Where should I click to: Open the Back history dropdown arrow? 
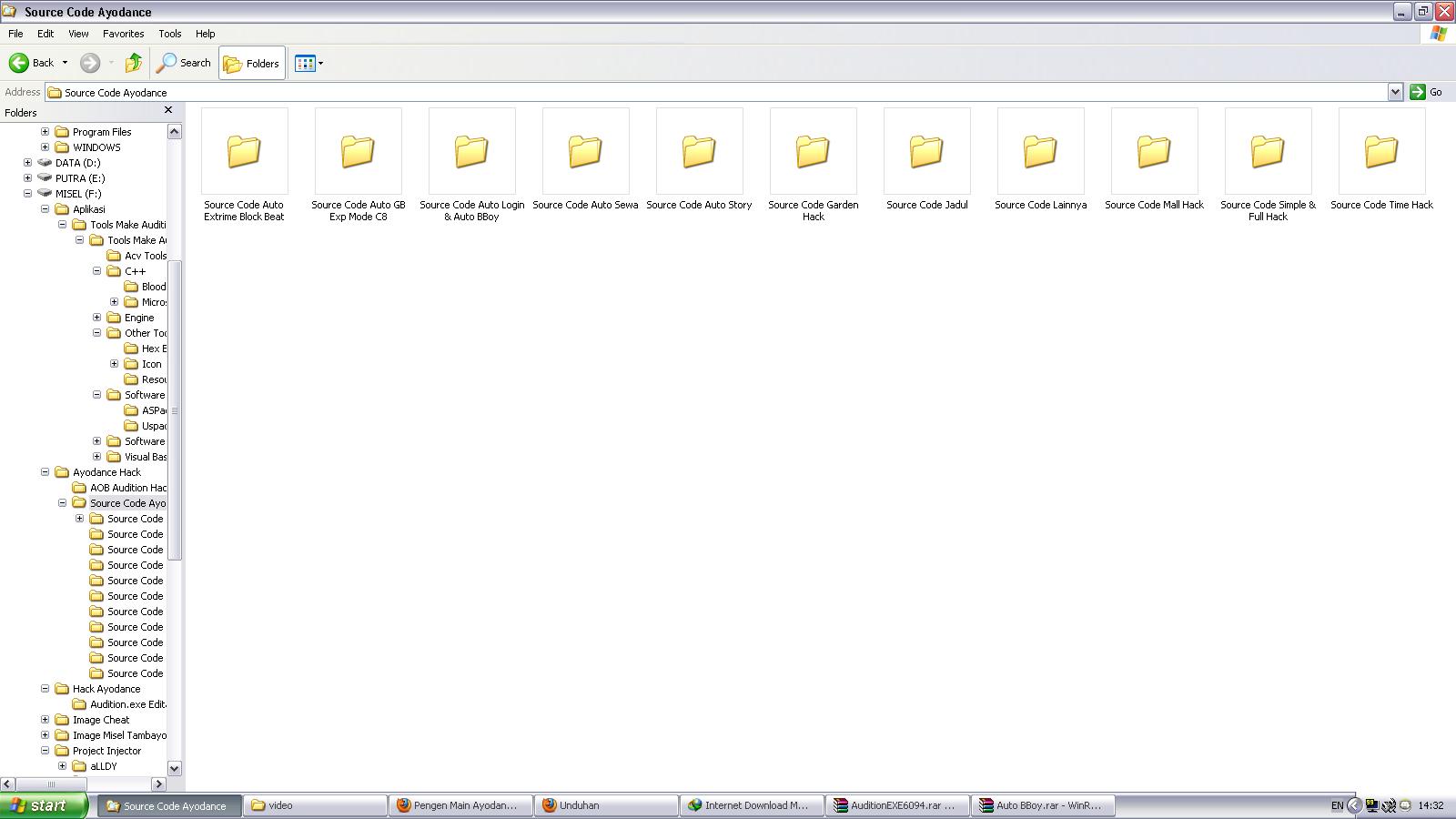(65, 63)
